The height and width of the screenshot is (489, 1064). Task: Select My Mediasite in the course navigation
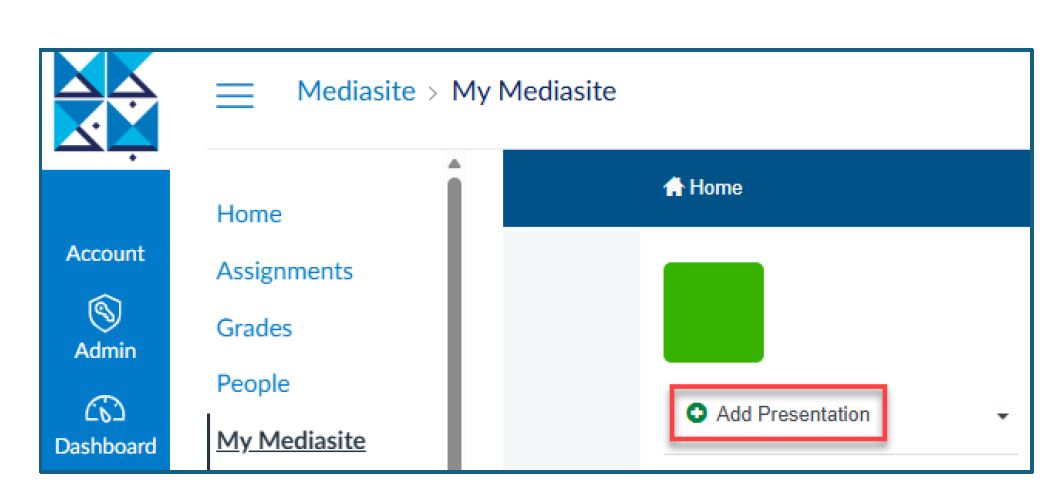(x=291, y=441)
